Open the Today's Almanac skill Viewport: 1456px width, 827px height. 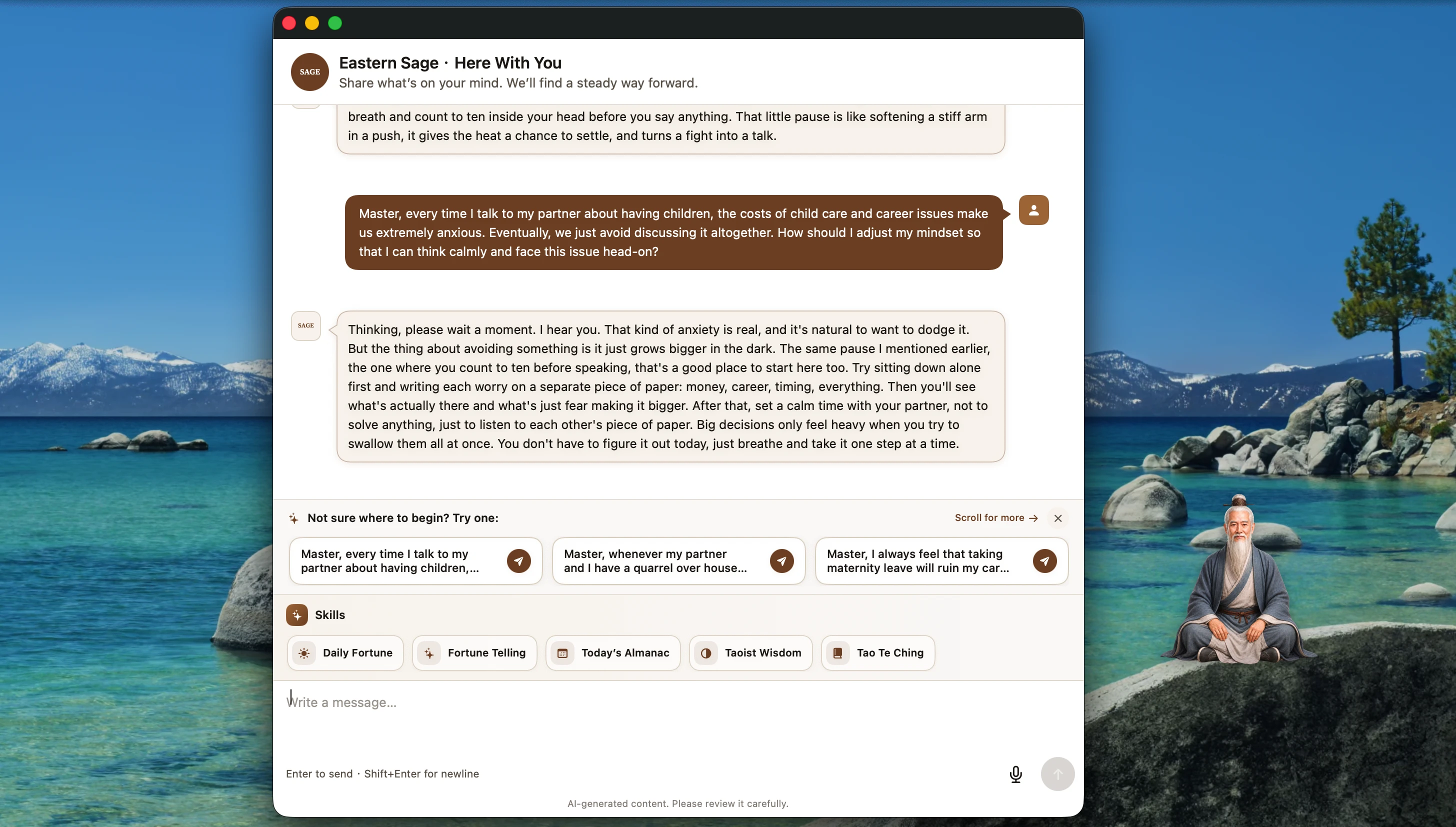pyautogui.click(x=612, y=652)
